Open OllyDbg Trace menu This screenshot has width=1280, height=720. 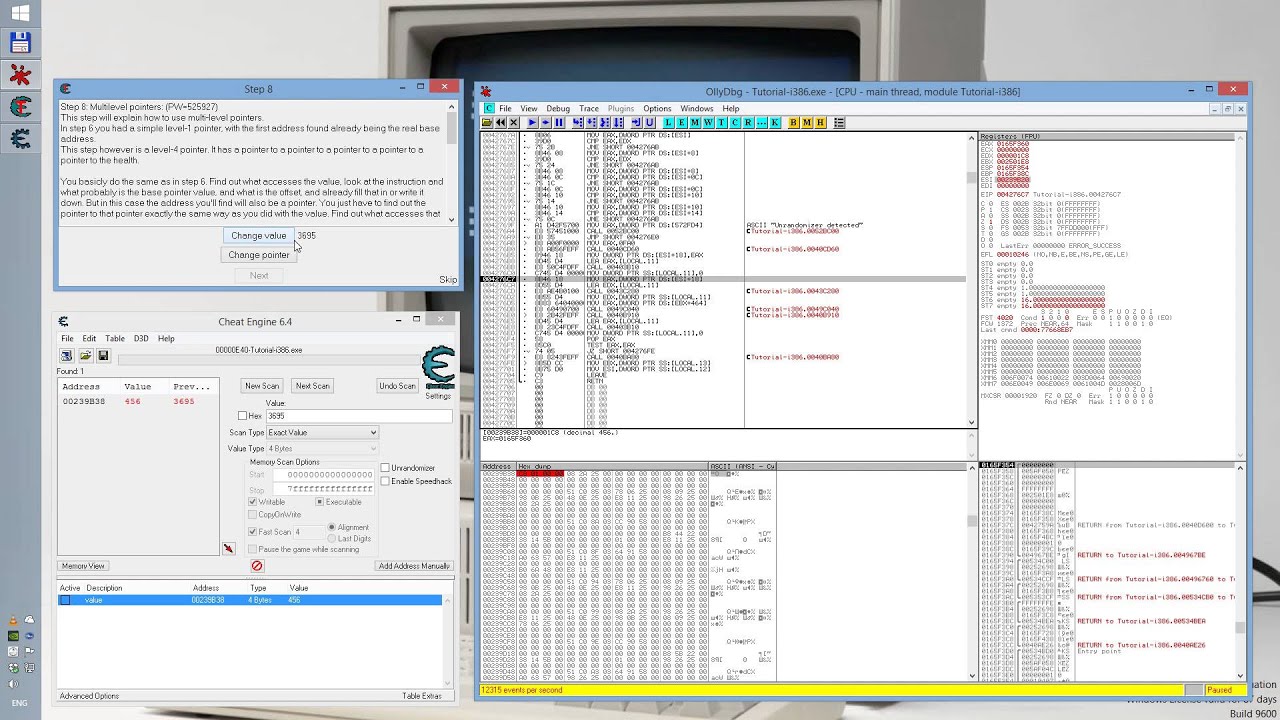(589, 108)
